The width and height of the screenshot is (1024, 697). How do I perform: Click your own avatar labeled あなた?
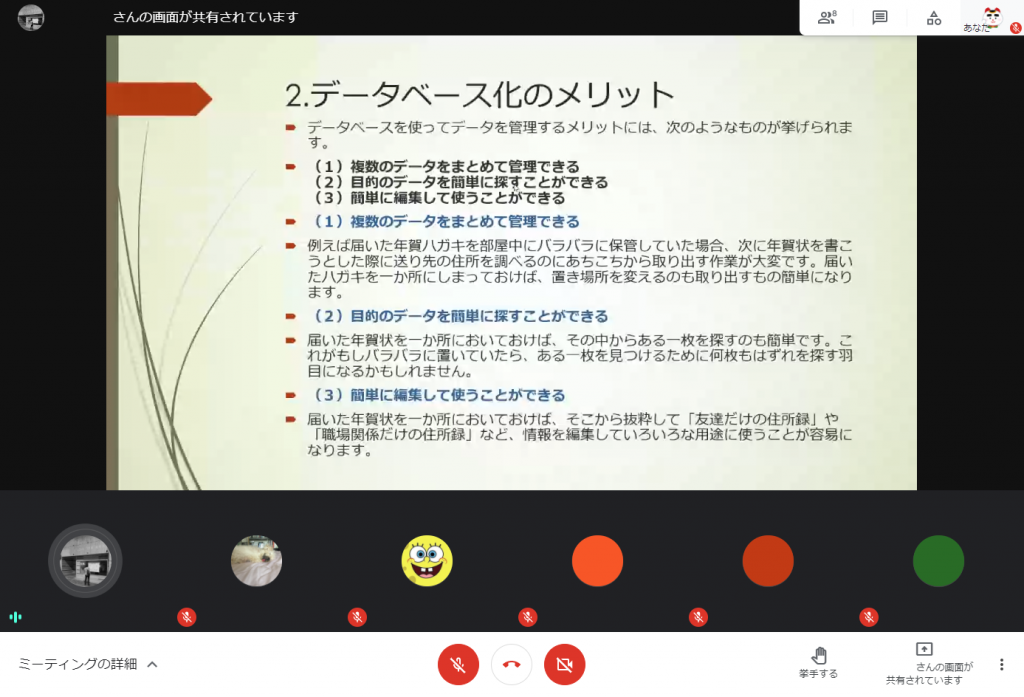tap(991, 17)
